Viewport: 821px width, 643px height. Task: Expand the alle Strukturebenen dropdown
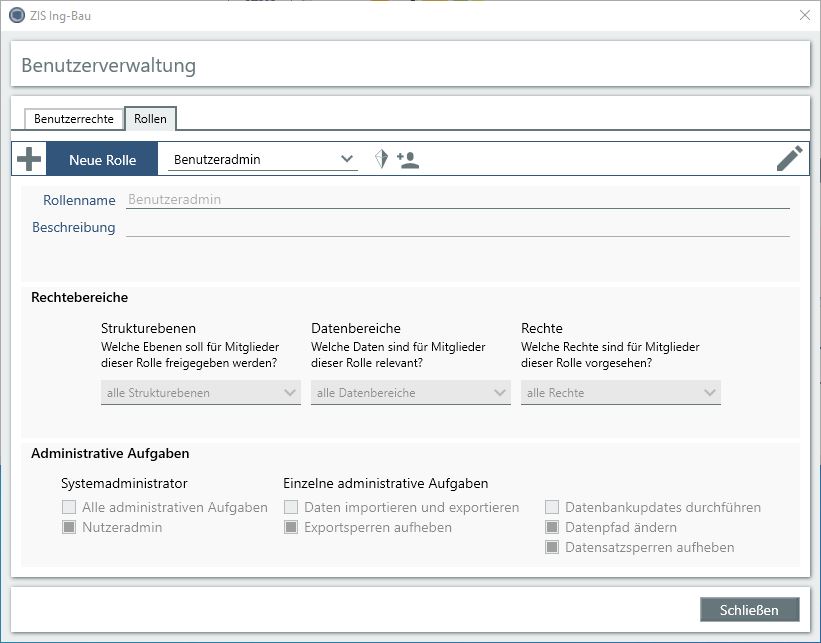(200, 393)
